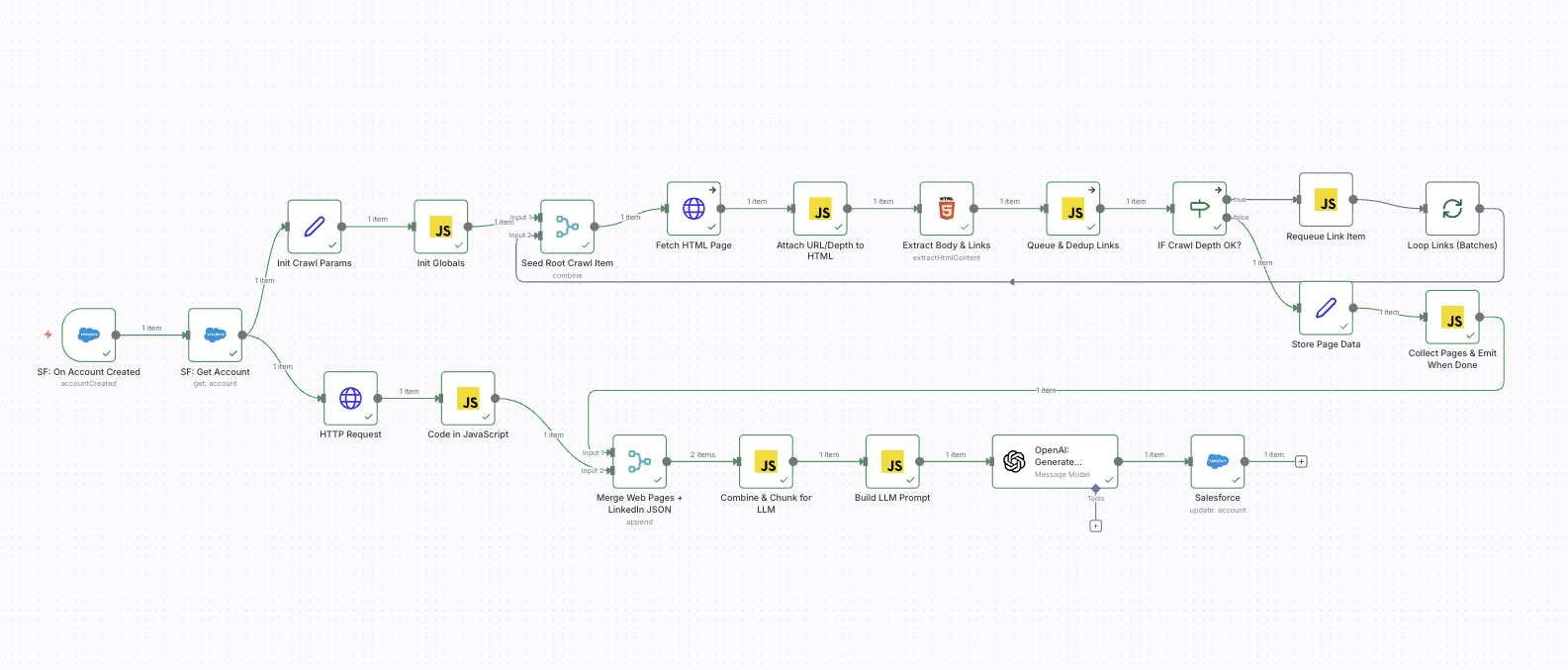The image size is (1568, 670).
Task: Click the true output of the IF node
Action: pos(1227,199)
